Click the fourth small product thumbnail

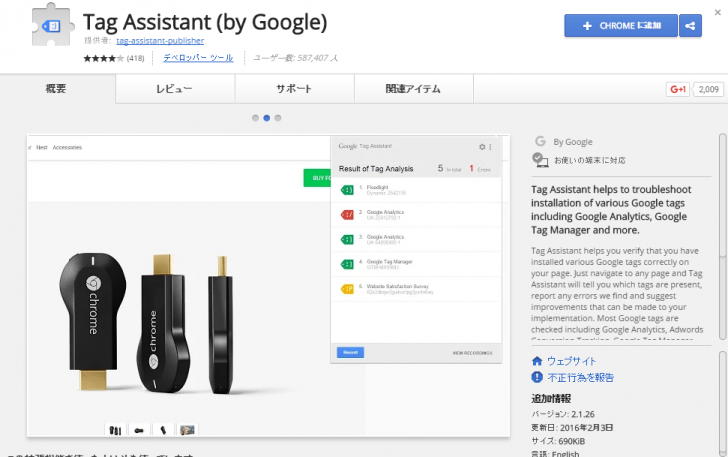[188, 430]
